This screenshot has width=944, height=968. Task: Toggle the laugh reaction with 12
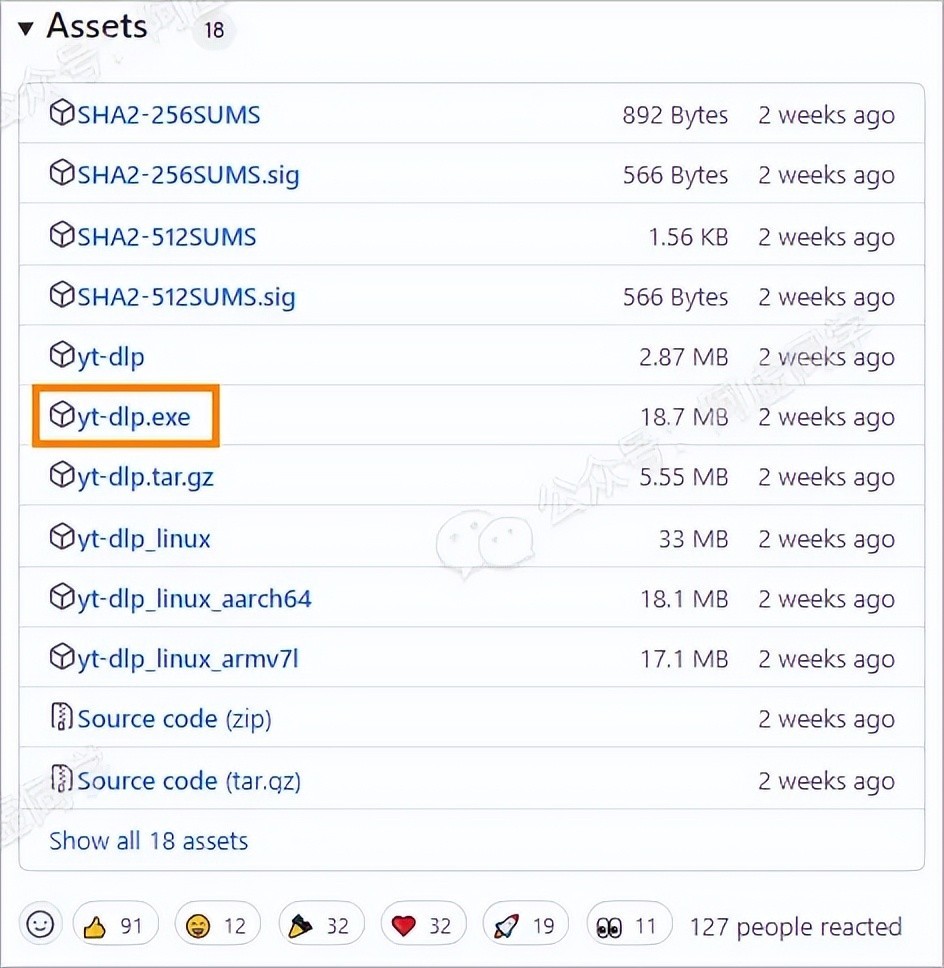coord(216,926)
